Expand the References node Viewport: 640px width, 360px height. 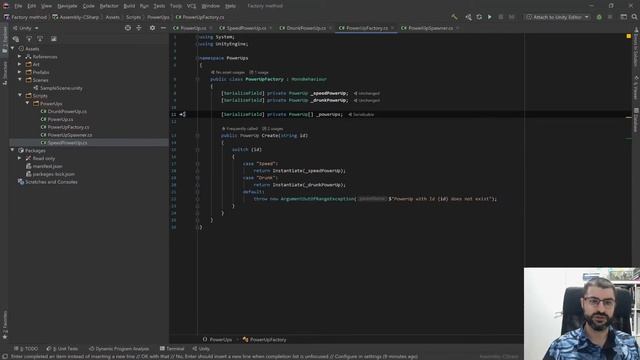[x=20, y=57]
